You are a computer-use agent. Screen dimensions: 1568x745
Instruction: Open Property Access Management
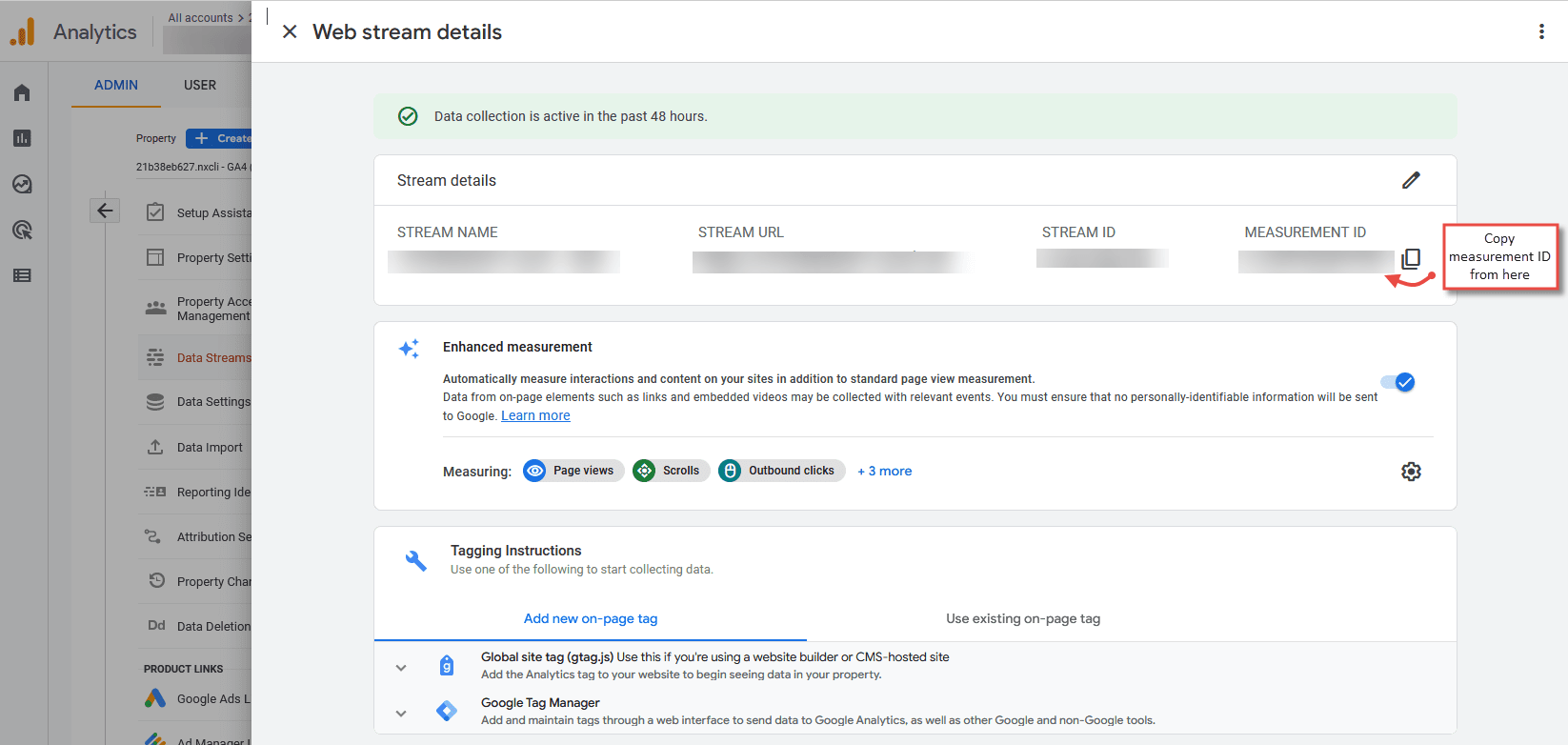coord(213,309)
